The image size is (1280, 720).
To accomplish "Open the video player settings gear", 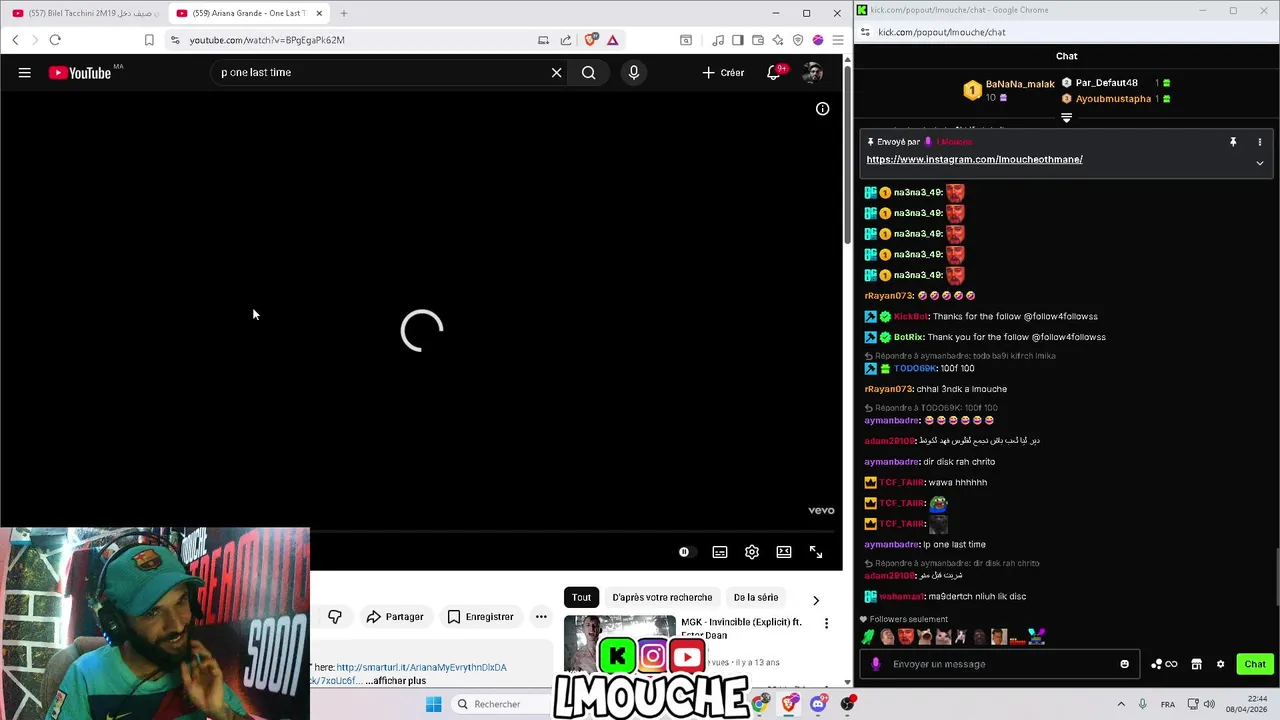I will tap(752, 552).
